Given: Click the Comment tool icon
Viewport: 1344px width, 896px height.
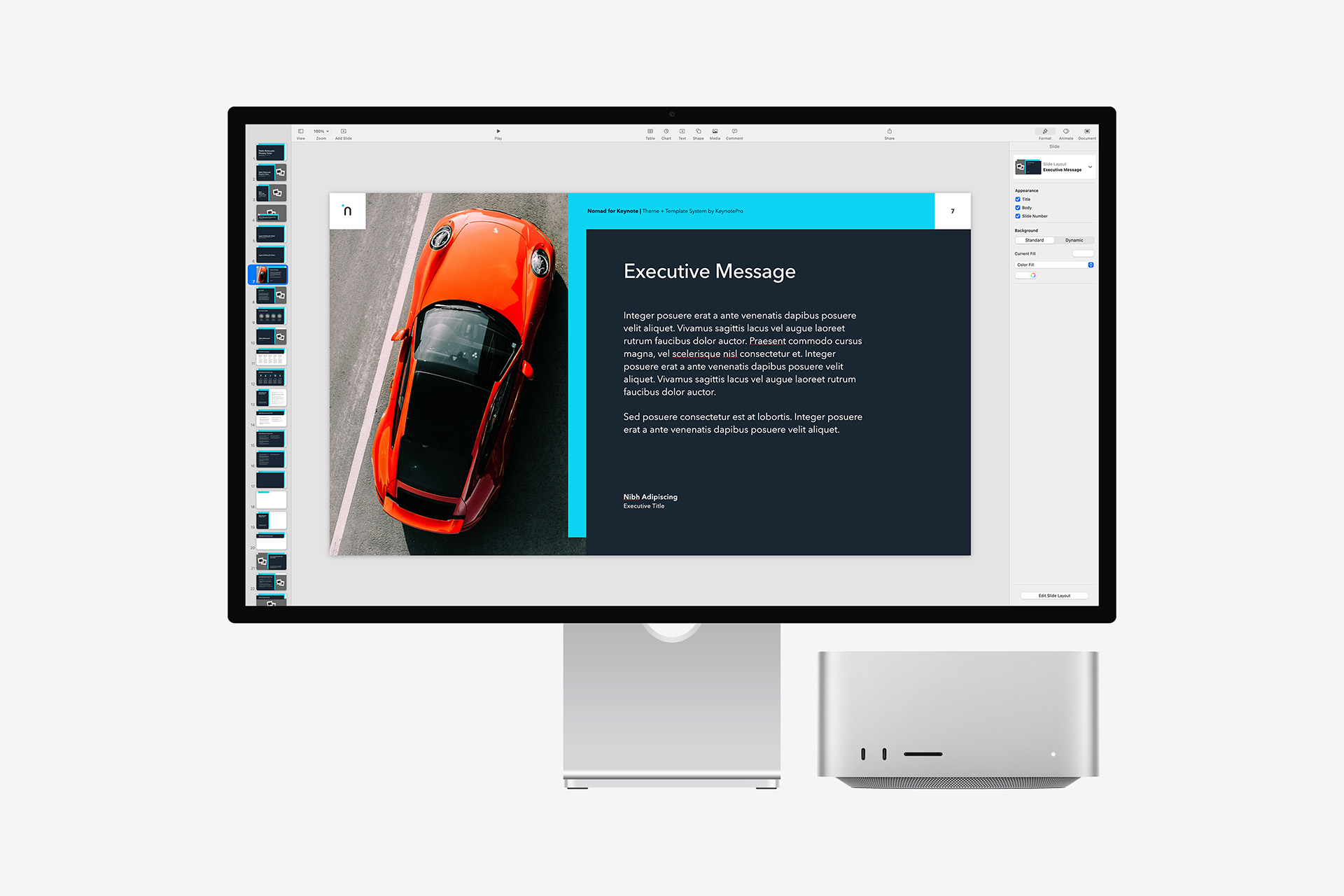Looking at the screenshot, I should pos(754,133).
